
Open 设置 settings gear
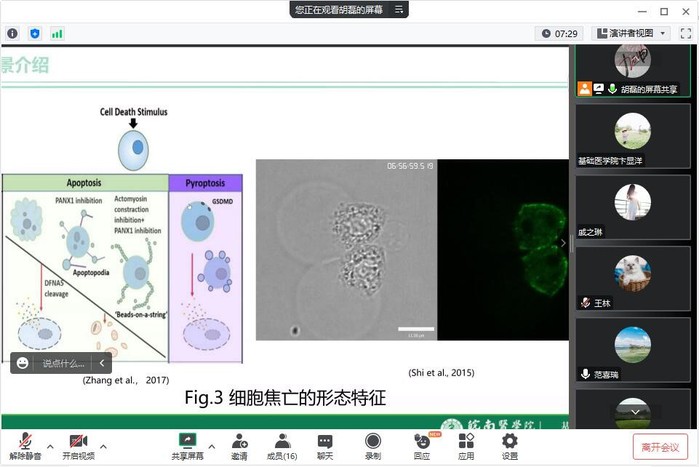pos(510,445)
